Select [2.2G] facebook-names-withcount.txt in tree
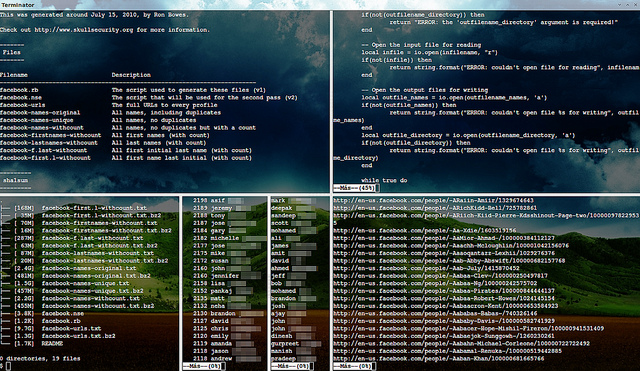Viewport: 640px width, 371px height. point(77,298)
